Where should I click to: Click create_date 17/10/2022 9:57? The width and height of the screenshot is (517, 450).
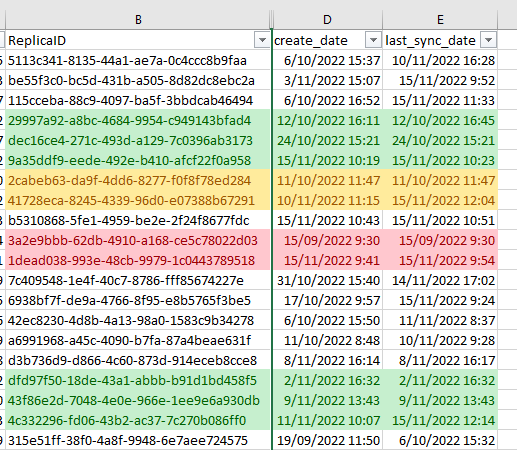(327, 300)
